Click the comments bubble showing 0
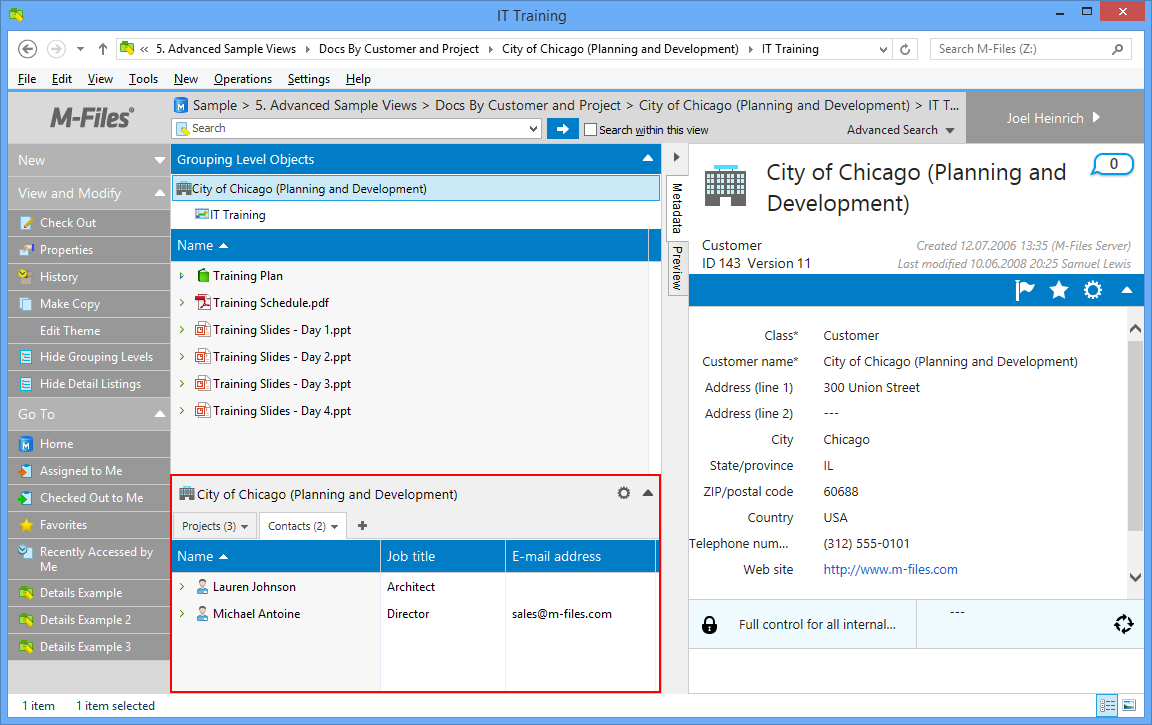Viewport: 1152px width, 725px height. [1113, 164]
